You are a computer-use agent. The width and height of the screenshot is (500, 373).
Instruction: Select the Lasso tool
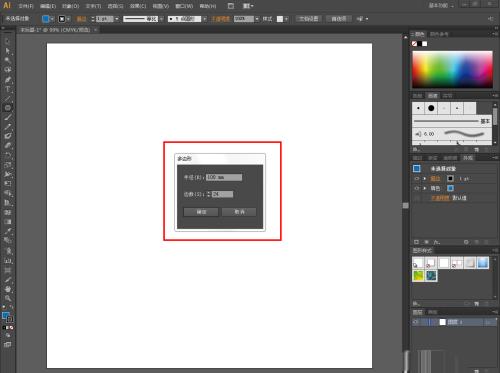[x=8, y=70]
